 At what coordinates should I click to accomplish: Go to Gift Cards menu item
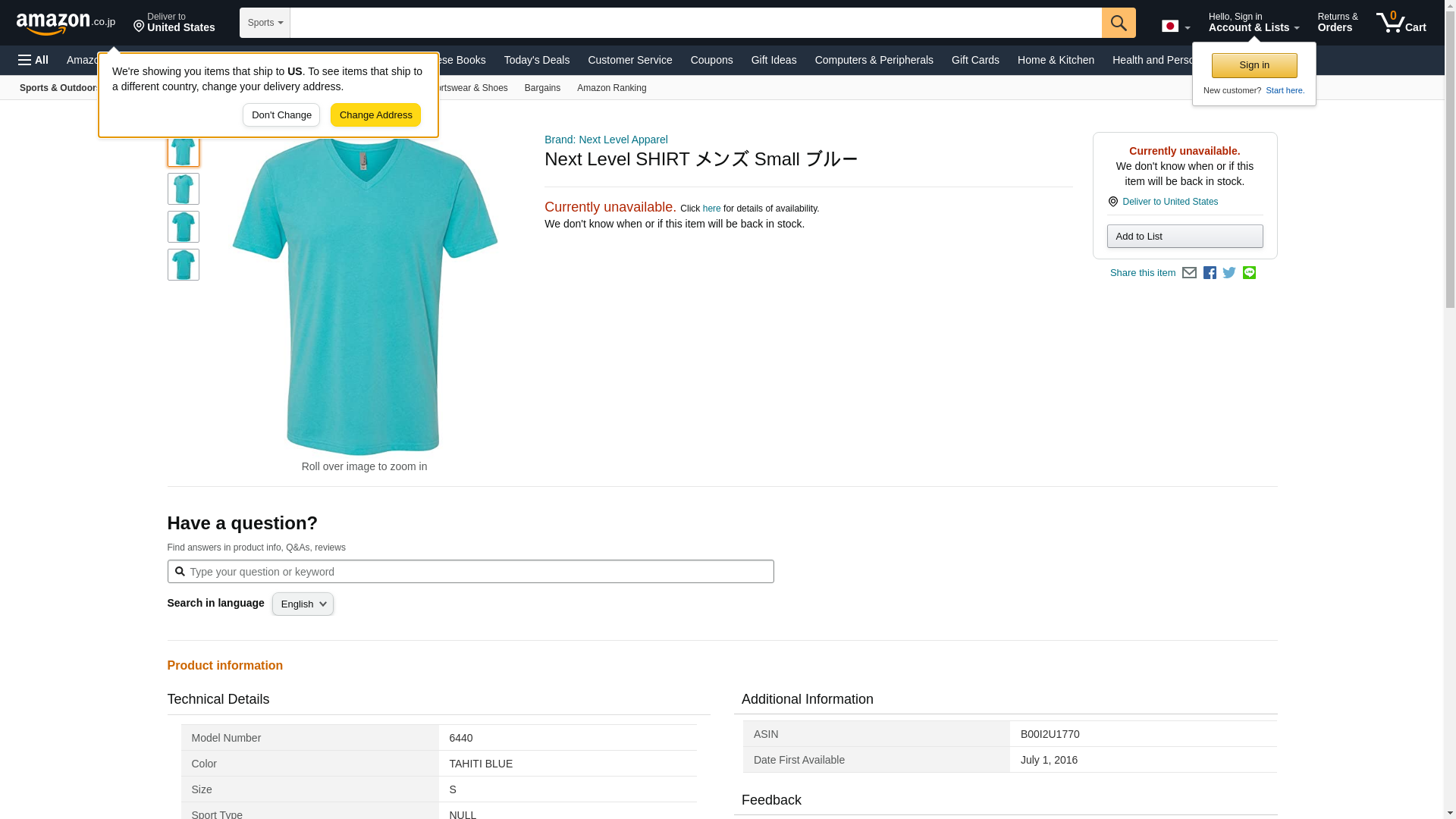tap(974, 60)
